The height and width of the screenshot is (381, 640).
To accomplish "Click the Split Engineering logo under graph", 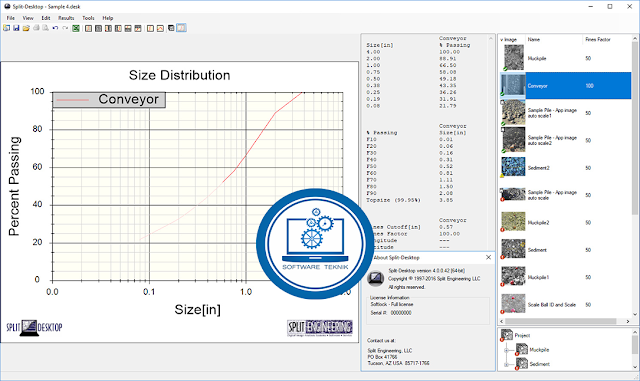I will click(320, 328).
